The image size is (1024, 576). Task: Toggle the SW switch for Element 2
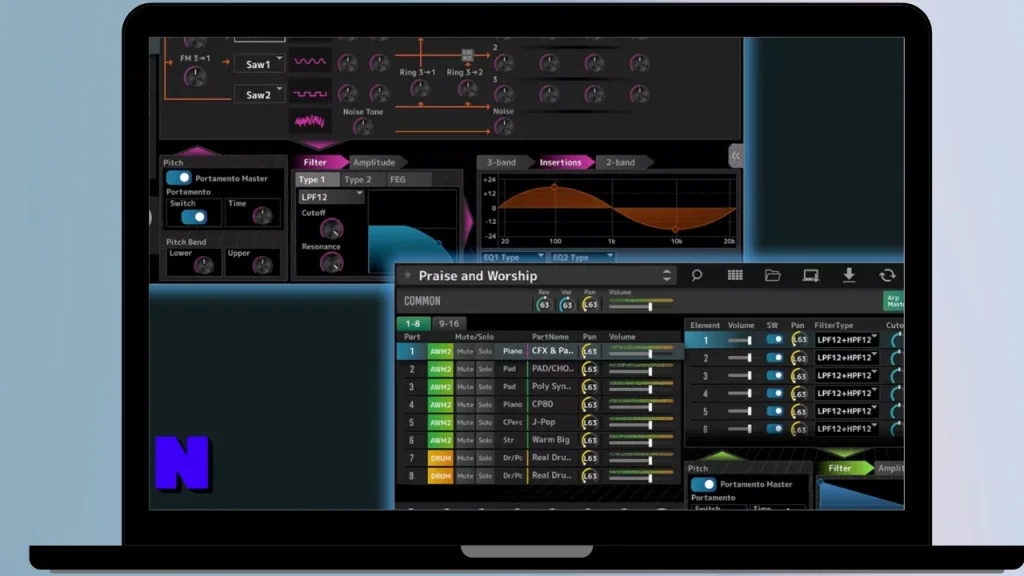click(775, 358)
